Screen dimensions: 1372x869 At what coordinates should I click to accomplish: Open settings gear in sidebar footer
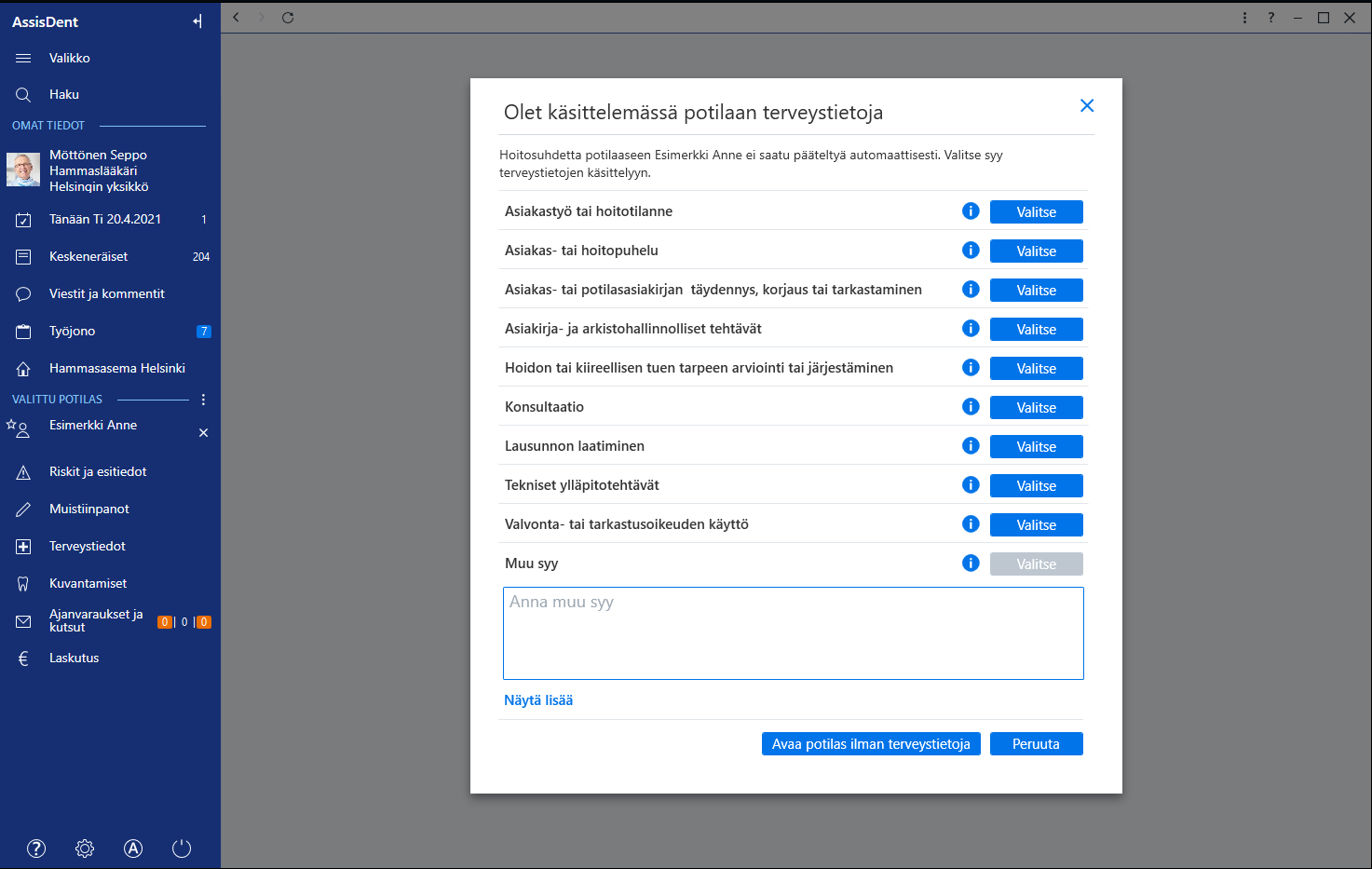click(85, 849)
